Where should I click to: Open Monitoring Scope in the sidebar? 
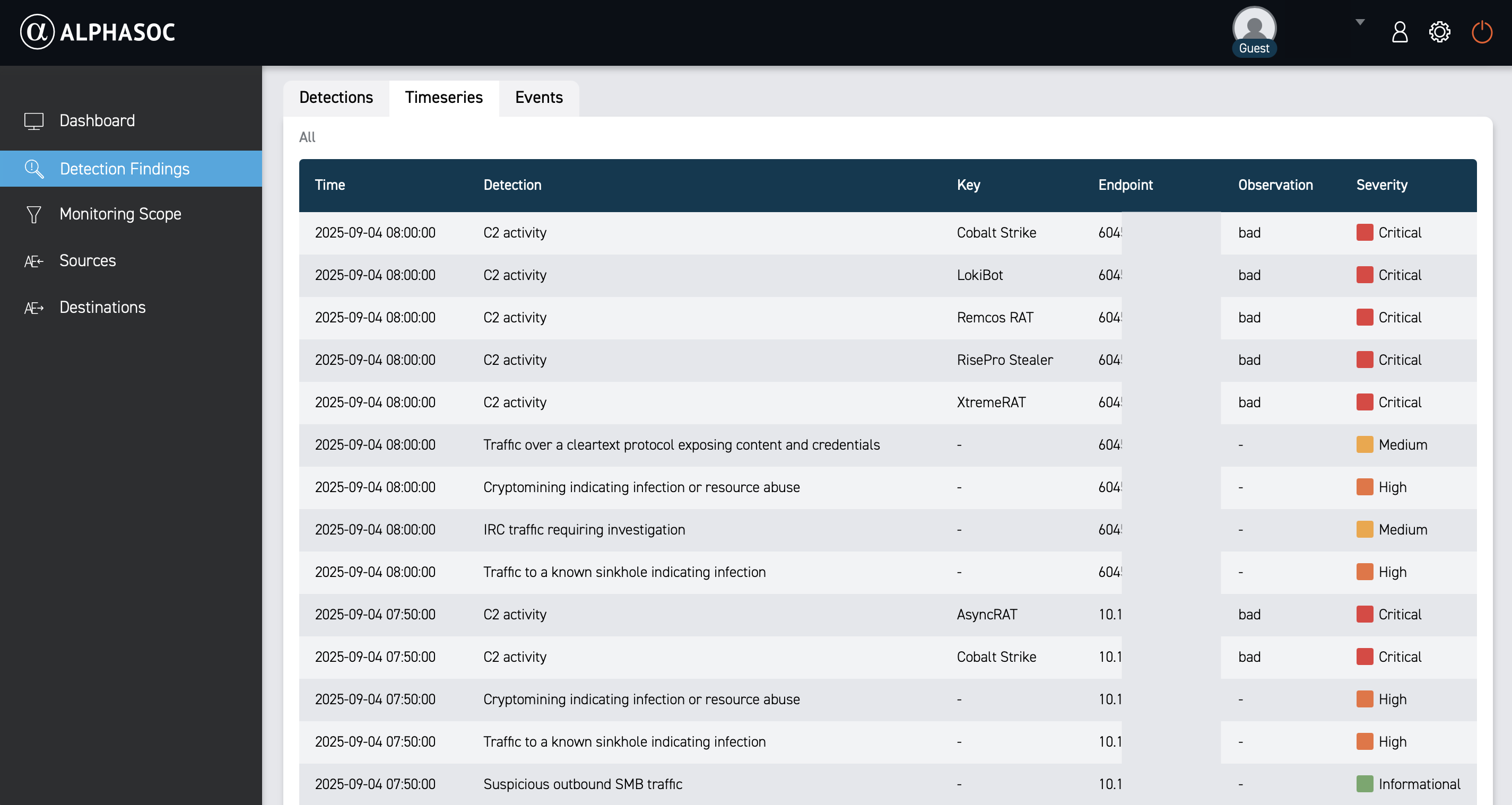point(120,214)
